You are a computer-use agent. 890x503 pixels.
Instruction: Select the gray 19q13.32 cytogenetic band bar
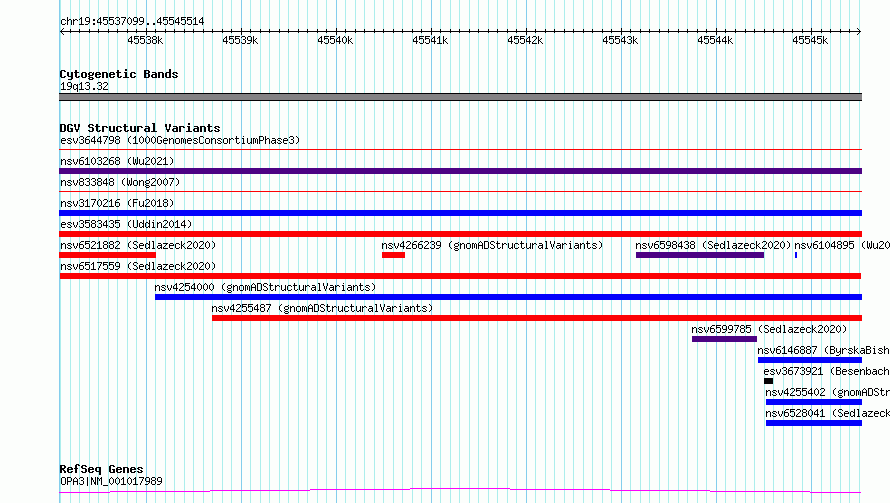click(x=460, y=97)
